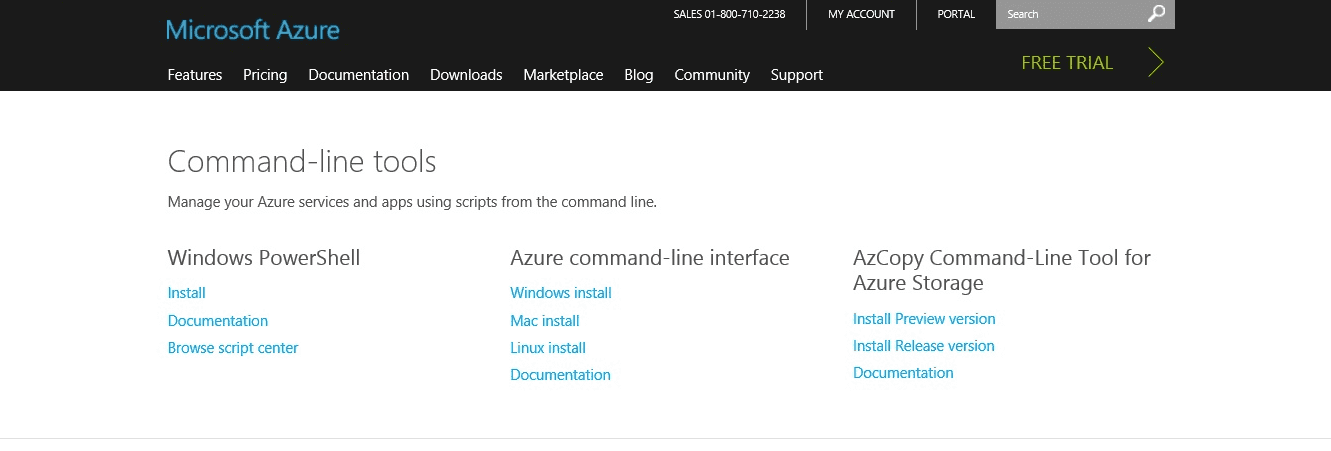The width and height of the screenshot is (1331, 451).
Task: Select the Linux install link
Action: (x=548, y=348)
